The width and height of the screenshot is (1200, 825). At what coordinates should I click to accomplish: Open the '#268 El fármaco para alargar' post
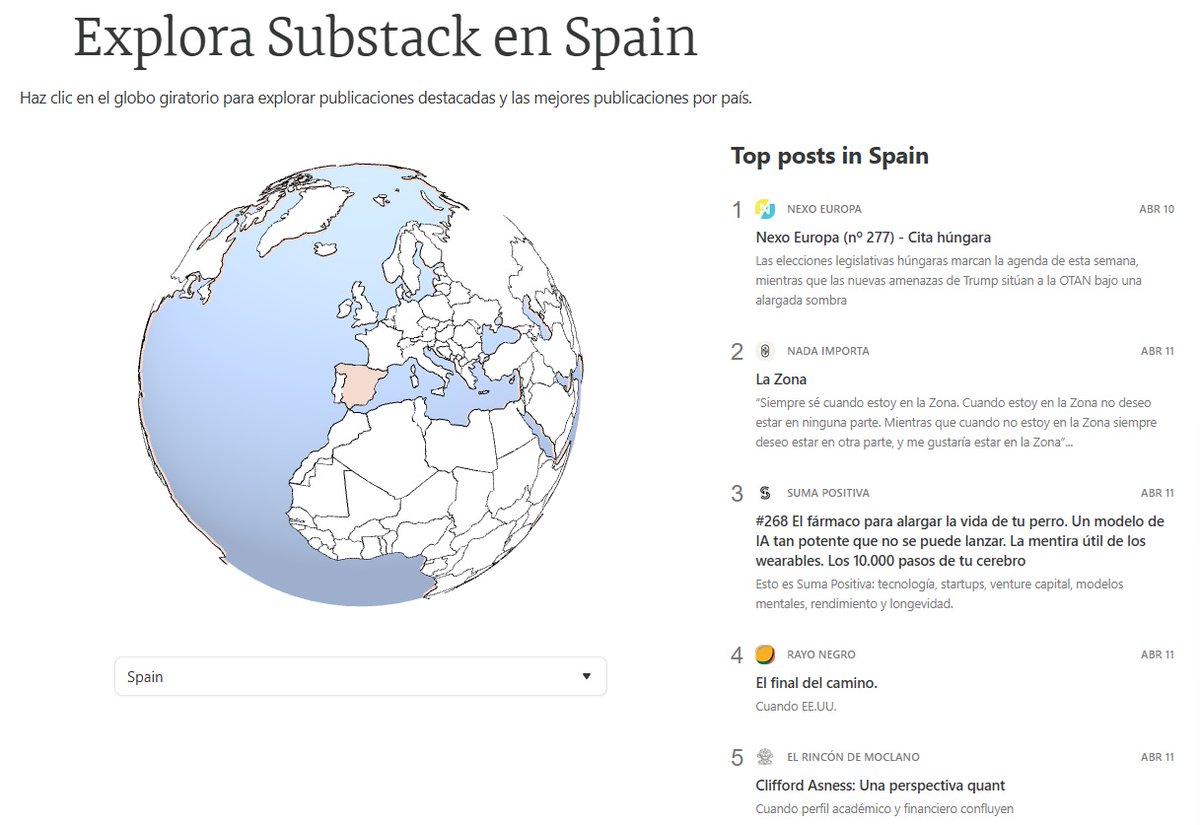tap(960, 541)
